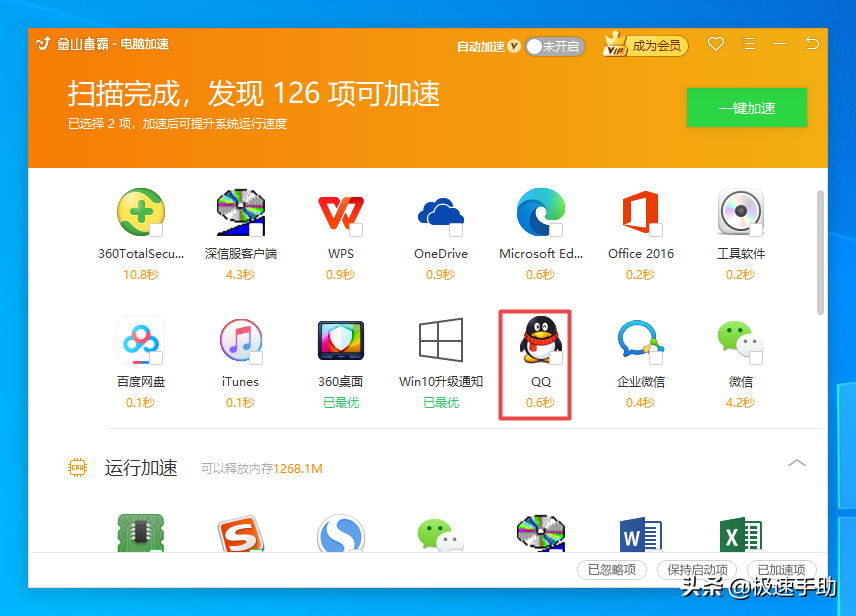Click the 一键加速 green button
The image size is (856, 616).
tap(746, 108)
